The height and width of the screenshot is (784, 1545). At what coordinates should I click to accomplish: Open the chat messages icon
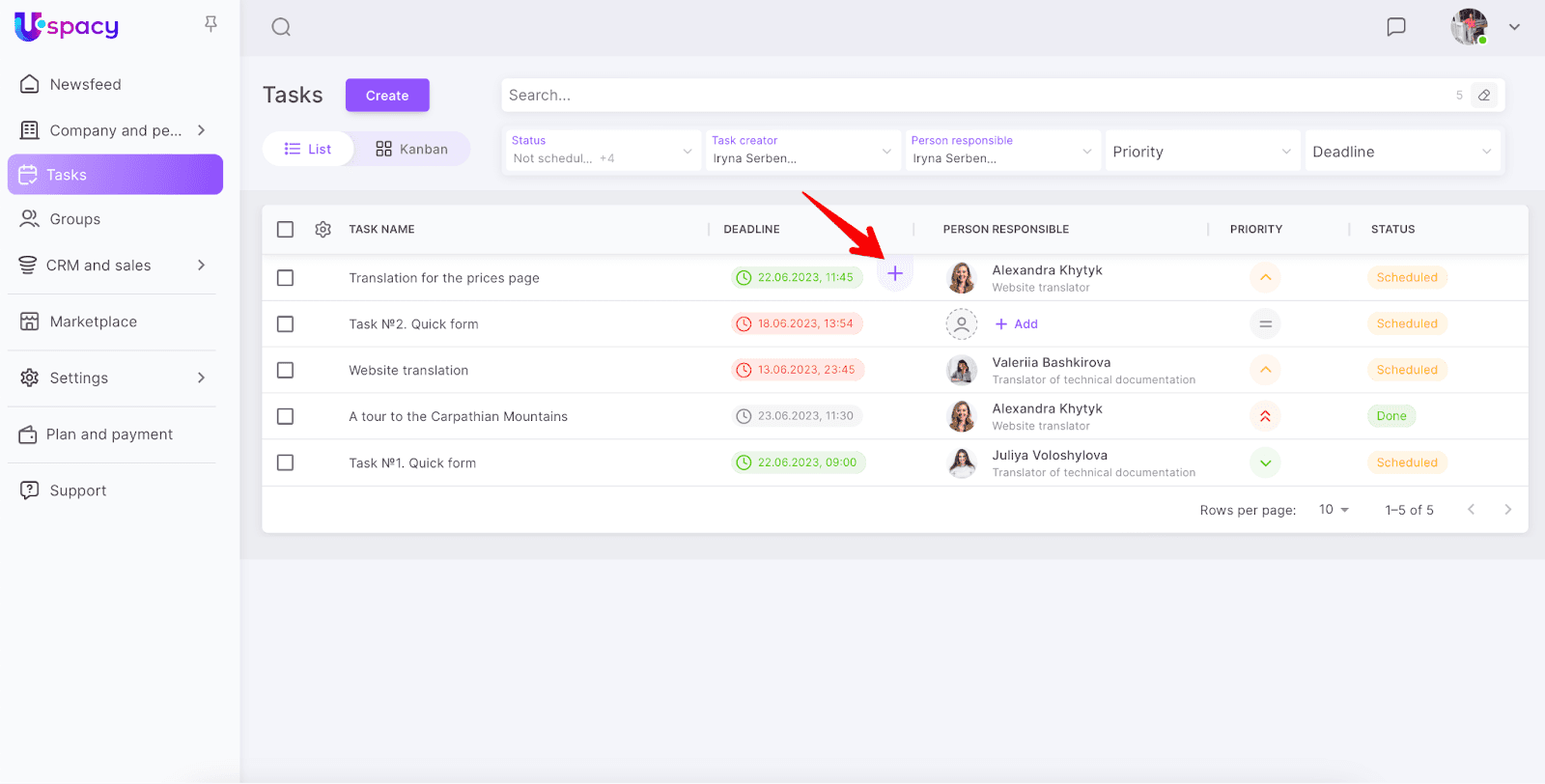[x=1395, y=27]
